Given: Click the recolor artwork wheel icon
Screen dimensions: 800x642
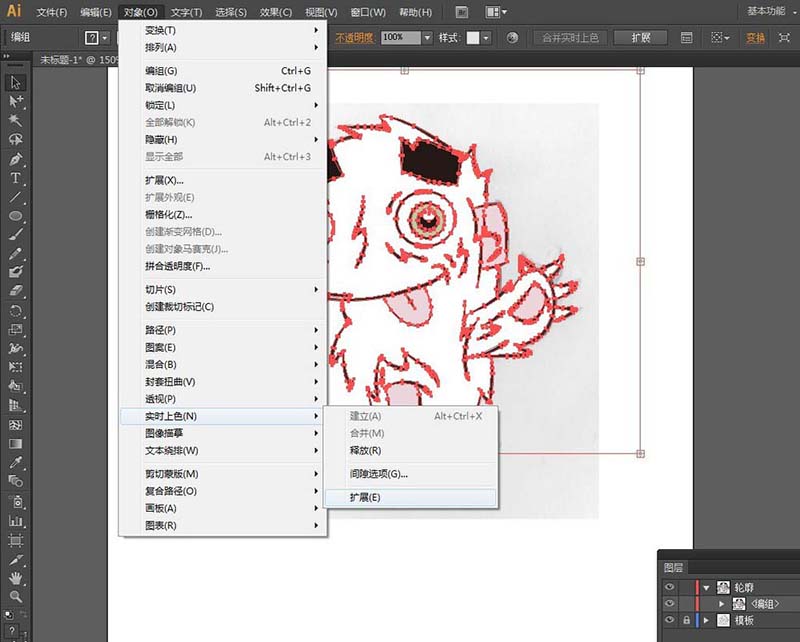Looking at the screenshot, I should pos(512,38).
